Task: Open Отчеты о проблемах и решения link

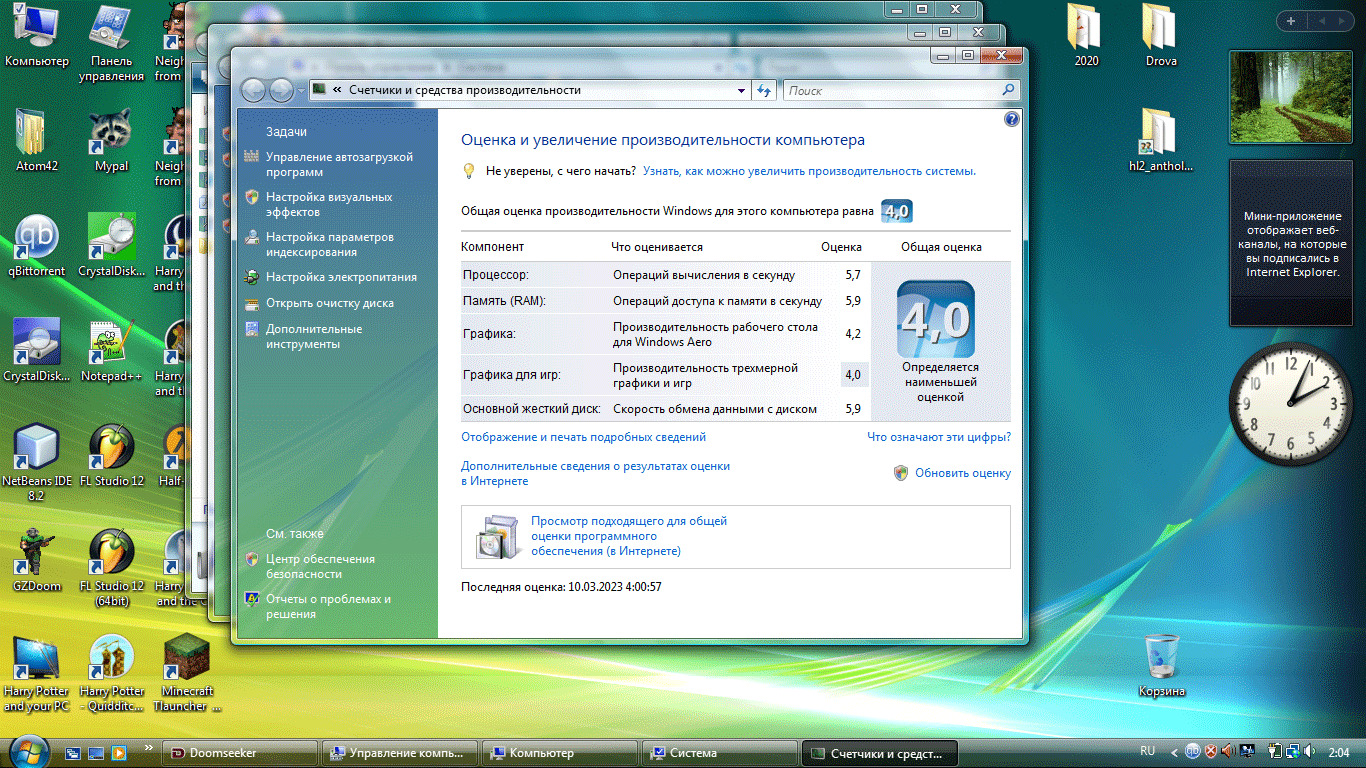Action: 328,606
